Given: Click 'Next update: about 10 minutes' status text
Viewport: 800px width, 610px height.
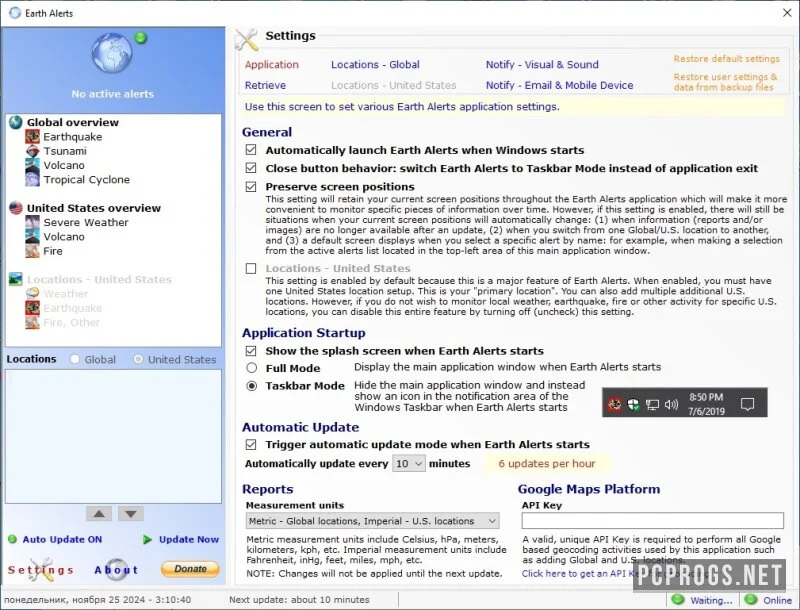Looking at the screenshot, I should [x=299, y=599].
